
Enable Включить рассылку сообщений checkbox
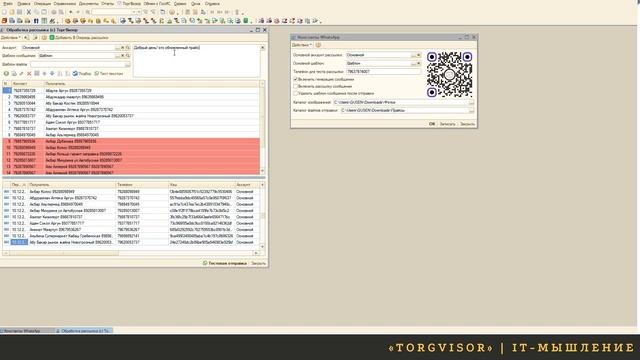(x=296, y=86)
